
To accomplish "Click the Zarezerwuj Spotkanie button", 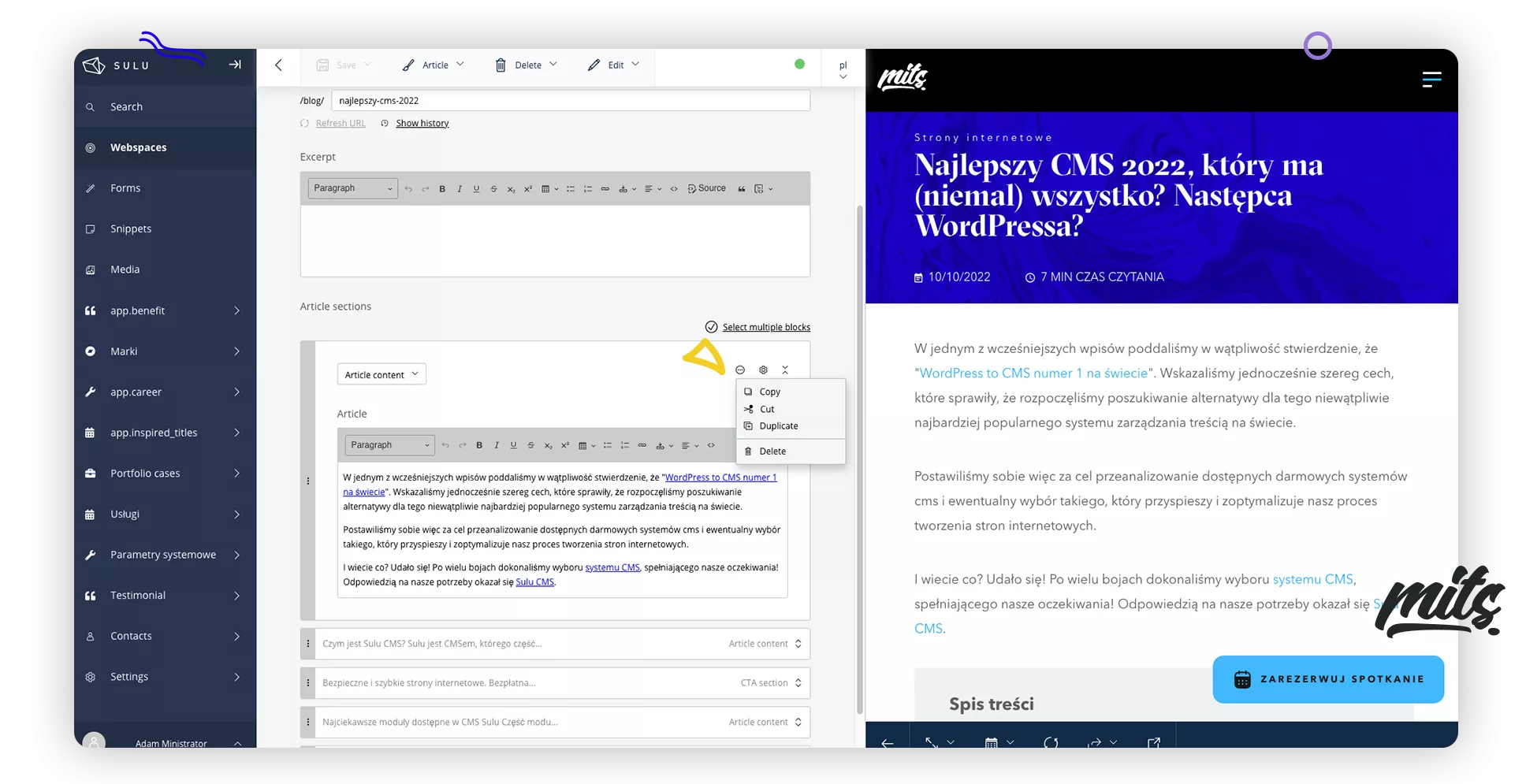I will [x=1328, y=679].
